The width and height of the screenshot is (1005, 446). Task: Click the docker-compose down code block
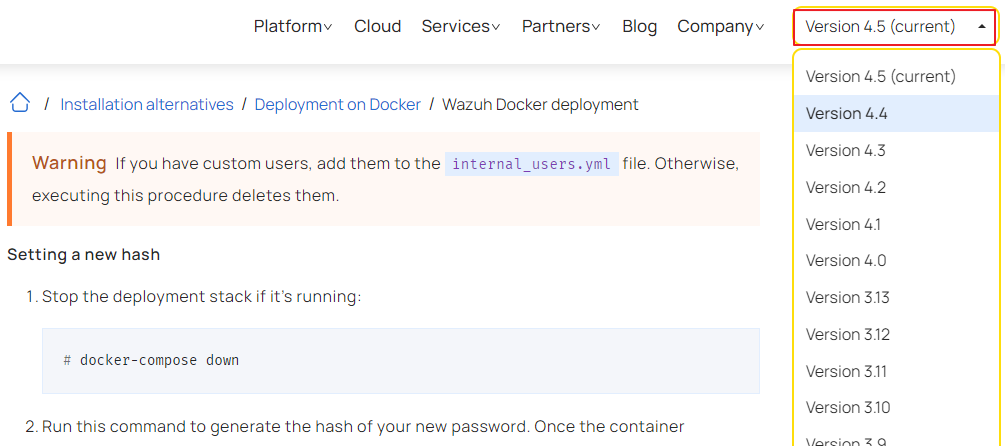click(400, 360)
